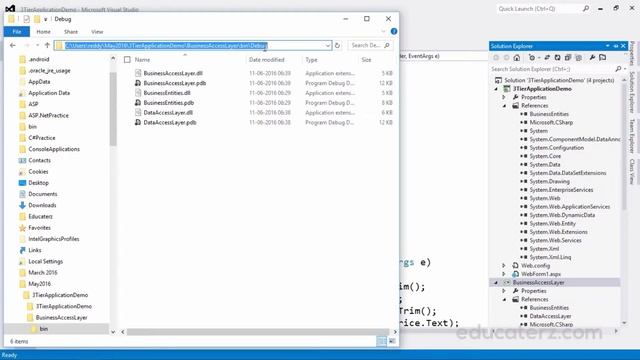Click the Desktop icon in navigation pane
This screenshot has width=640, height=360.
point(22,183)
